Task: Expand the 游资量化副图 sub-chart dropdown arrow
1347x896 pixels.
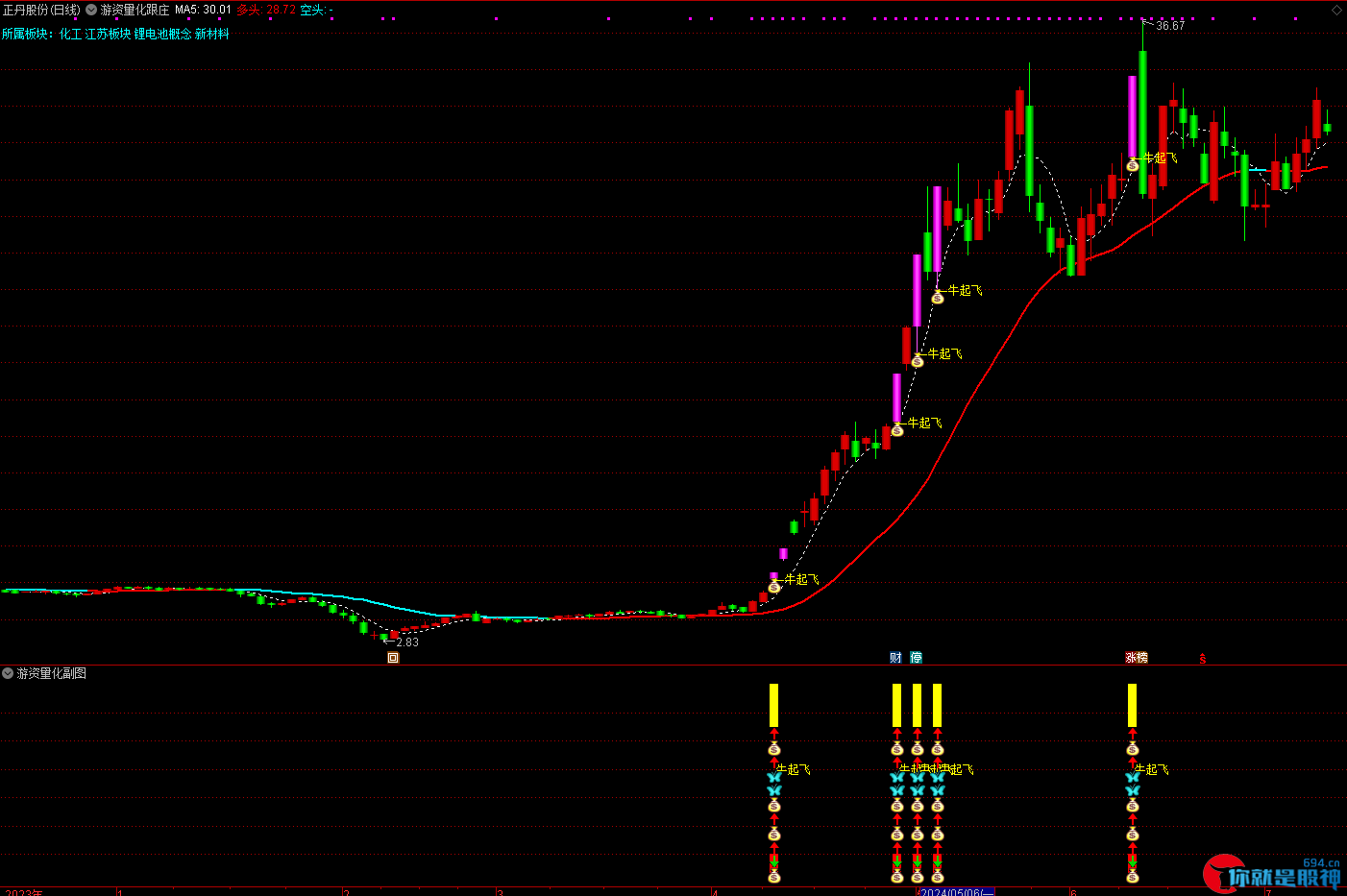Action: pyautogui.click(x=8, y=673)
